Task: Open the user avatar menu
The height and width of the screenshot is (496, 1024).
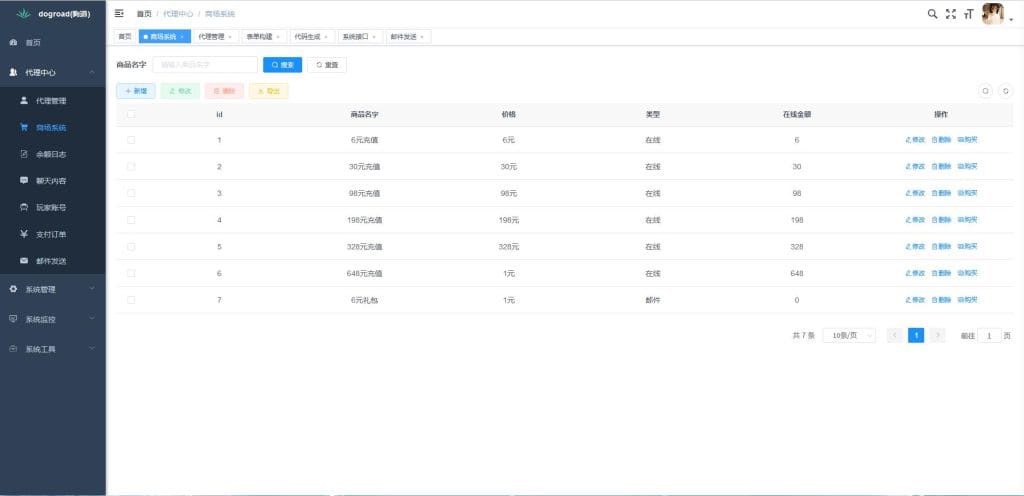Action: (995, 14)
